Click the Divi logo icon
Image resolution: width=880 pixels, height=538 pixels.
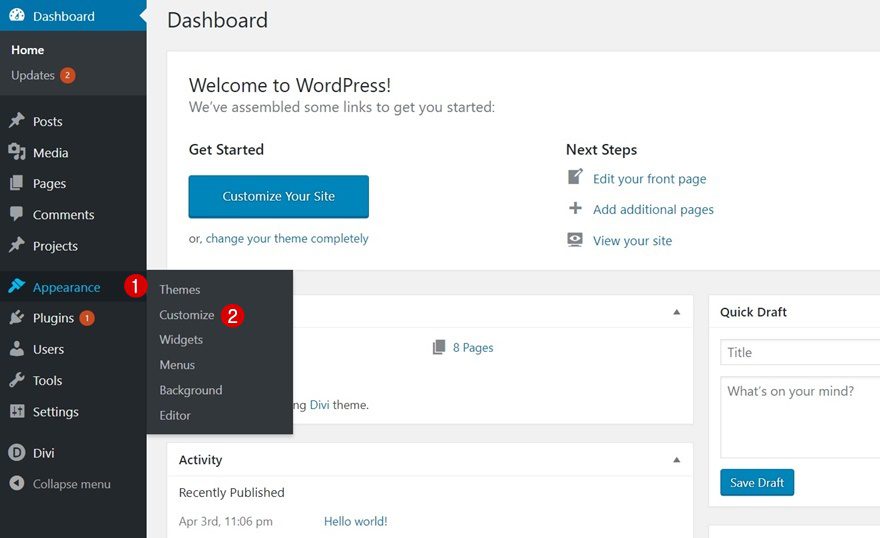[16, 453]
